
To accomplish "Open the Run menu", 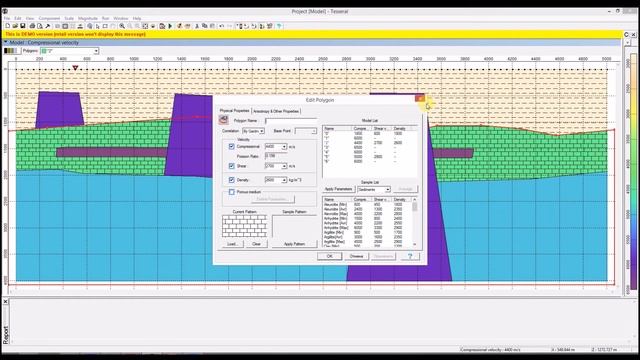I will [x=105, y=18].
